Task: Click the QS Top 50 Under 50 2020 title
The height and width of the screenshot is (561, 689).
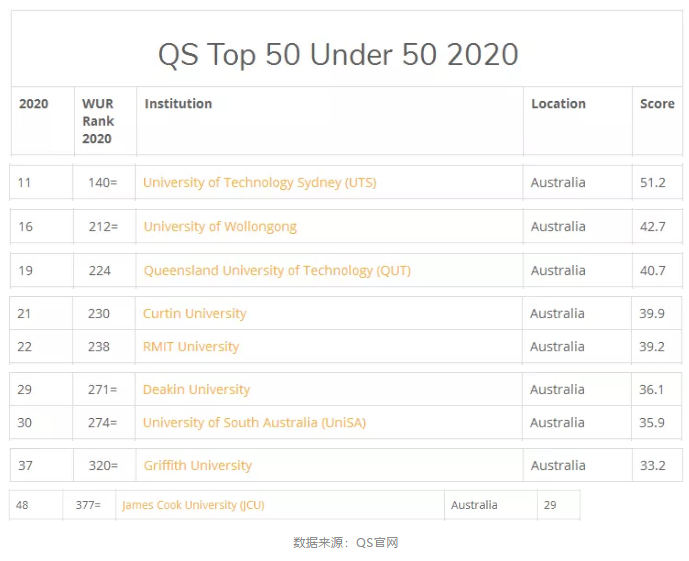Action: [x=338, y=54]
